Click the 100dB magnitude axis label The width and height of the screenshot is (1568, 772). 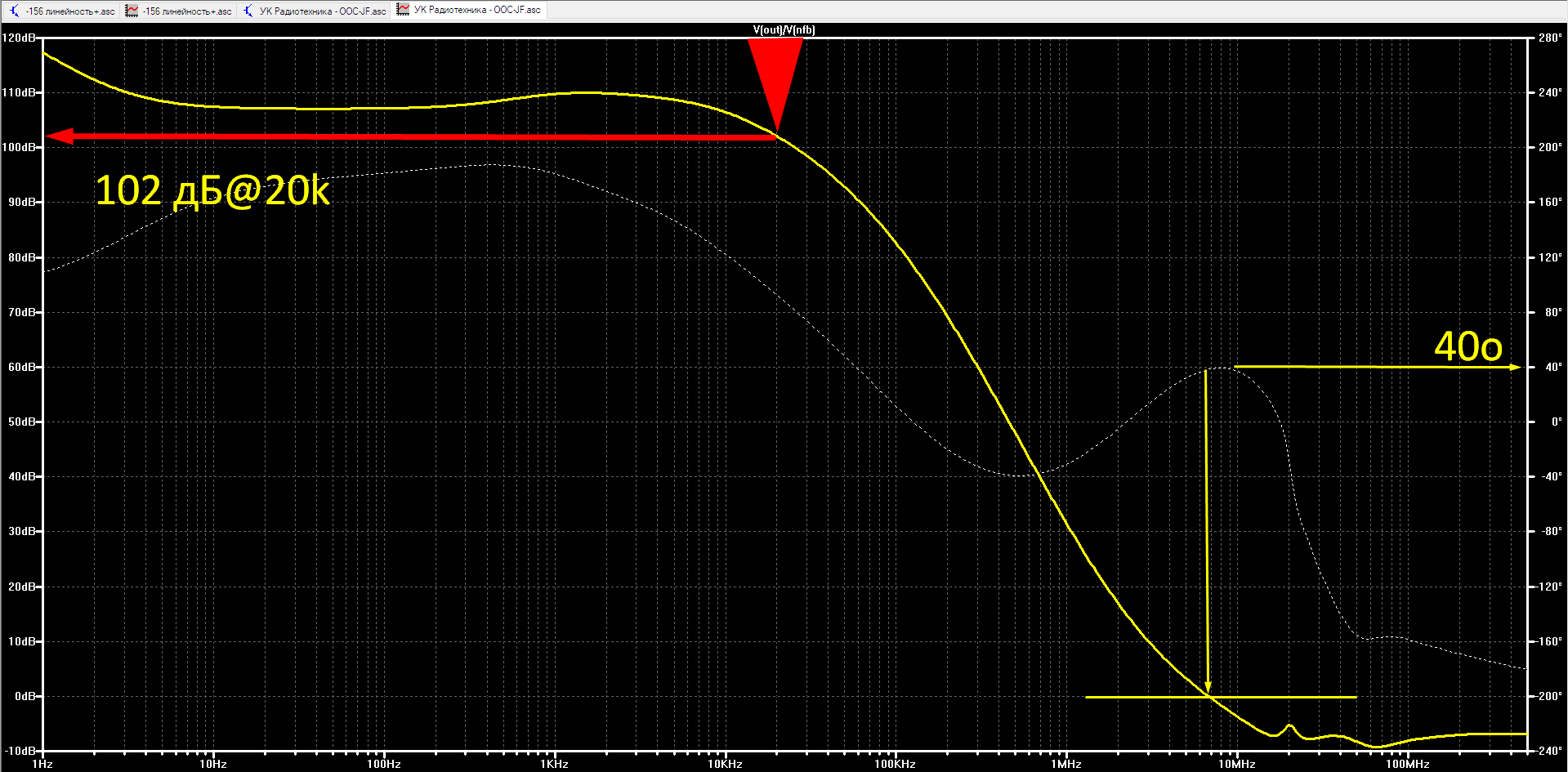click(19, 147)
